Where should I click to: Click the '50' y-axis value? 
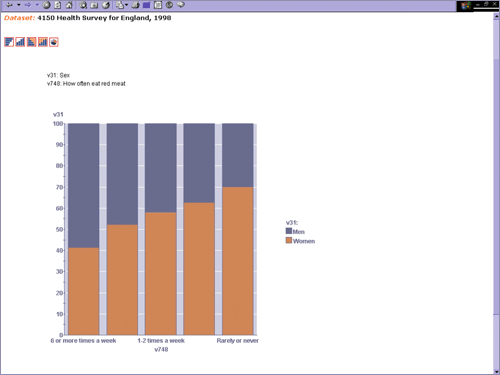(59, 230)
